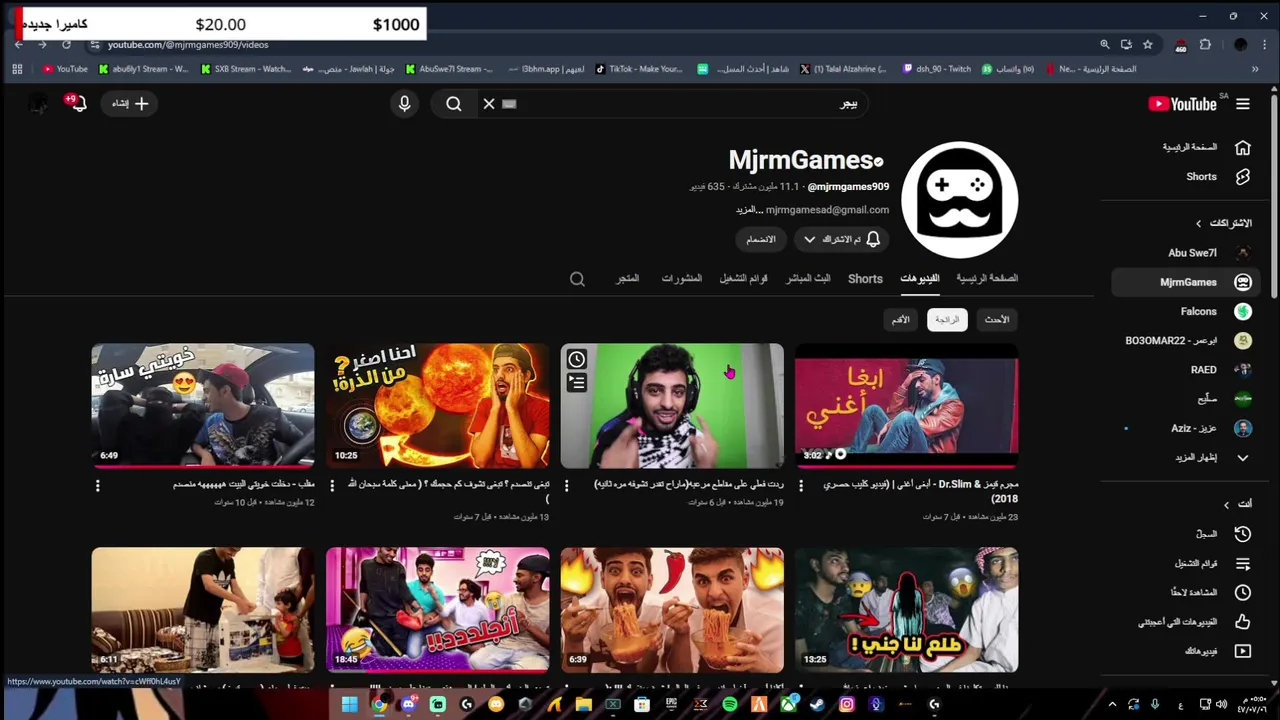Open the notifications bell with 9+ badge
The width and height of the screenshot is (1280, 720).
click(76, 103)
